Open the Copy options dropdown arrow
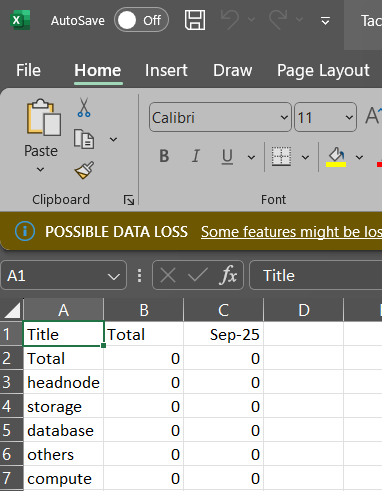This screenshot has height=491, width=382. click(113, 139)
